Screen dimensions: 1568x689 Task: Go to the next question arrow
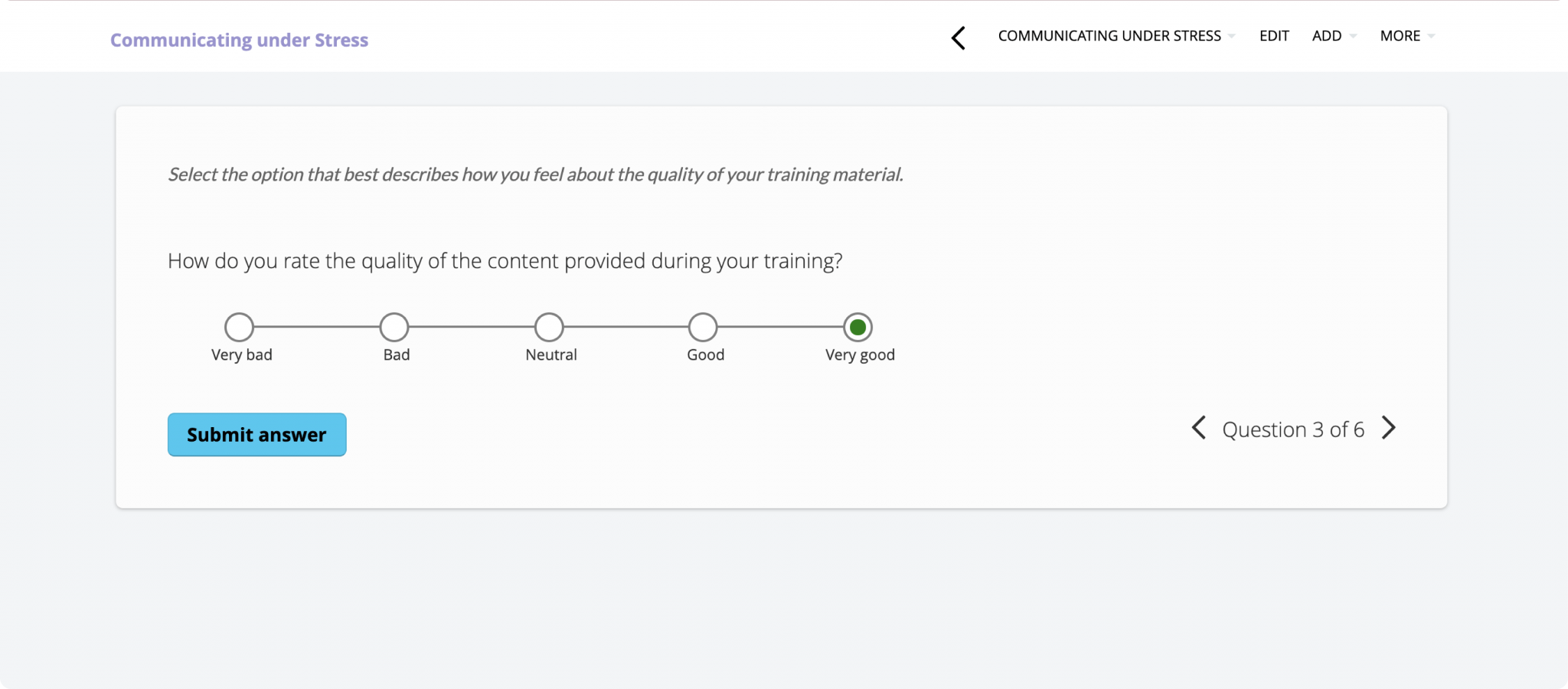1389,428
